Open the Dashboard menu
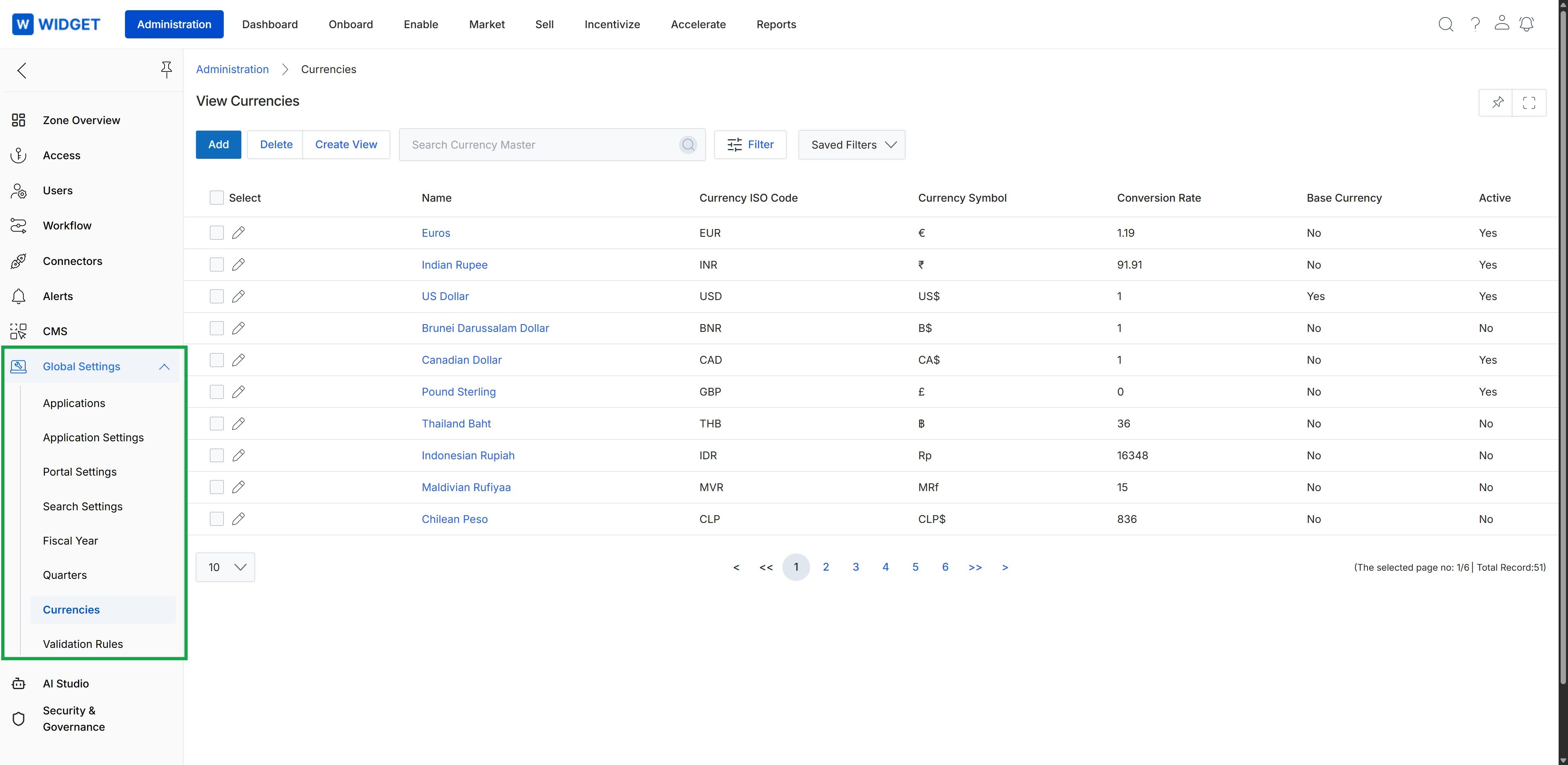The image size is (1568, 765). (269, 24)
